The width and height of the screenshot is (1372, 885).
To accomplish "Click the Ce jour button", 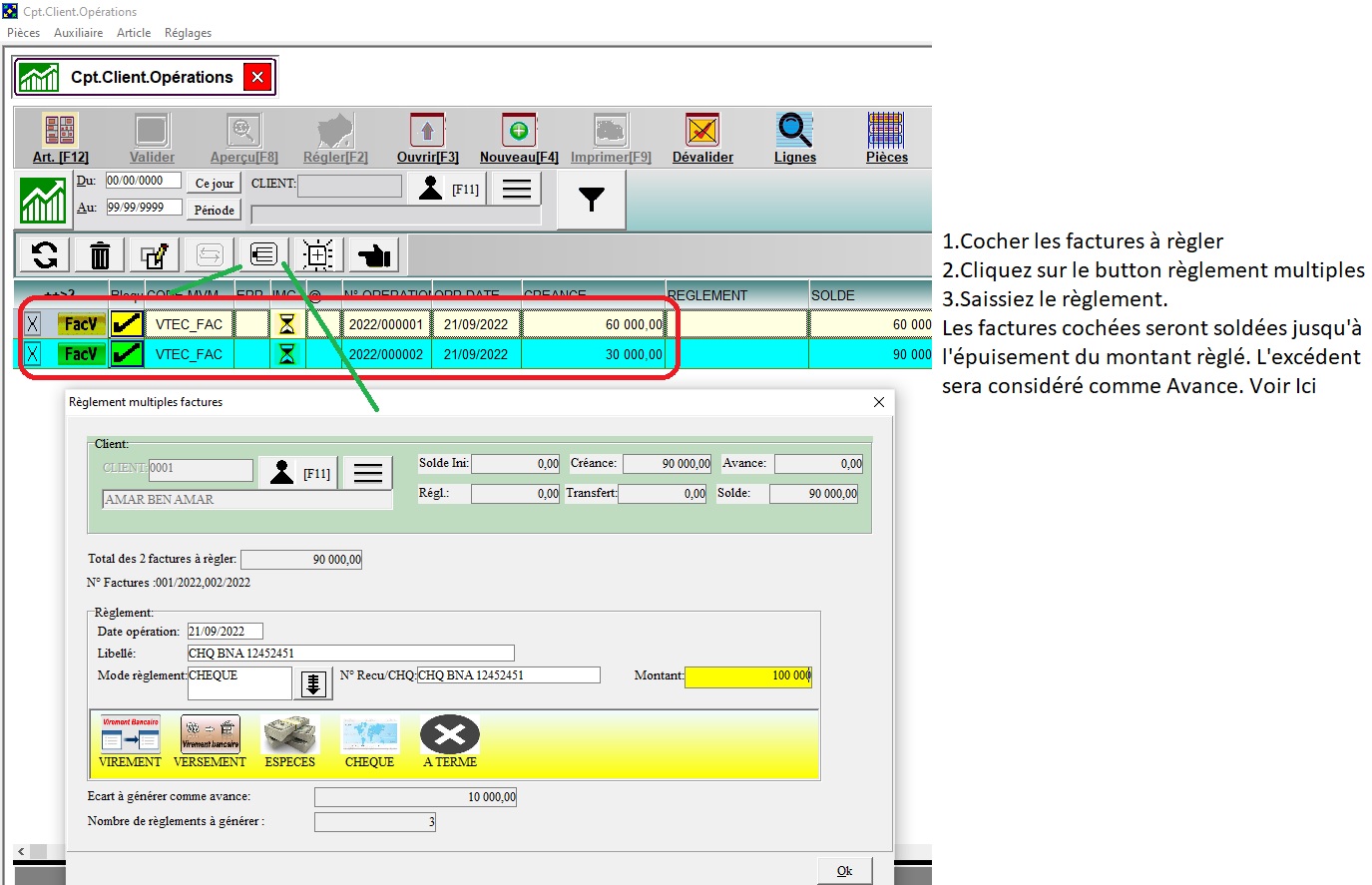I will click(x=215, y=184).
